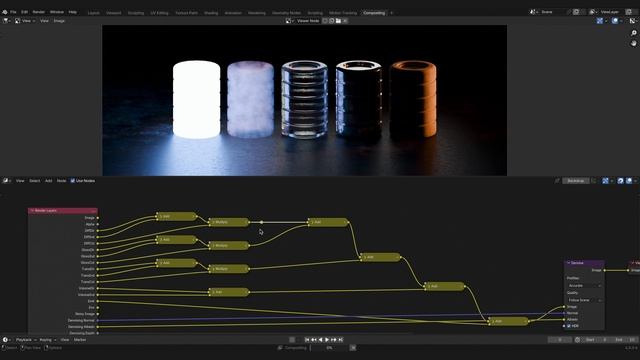Click the add view layer icon
640x360 pixels.
pos(629,12)
